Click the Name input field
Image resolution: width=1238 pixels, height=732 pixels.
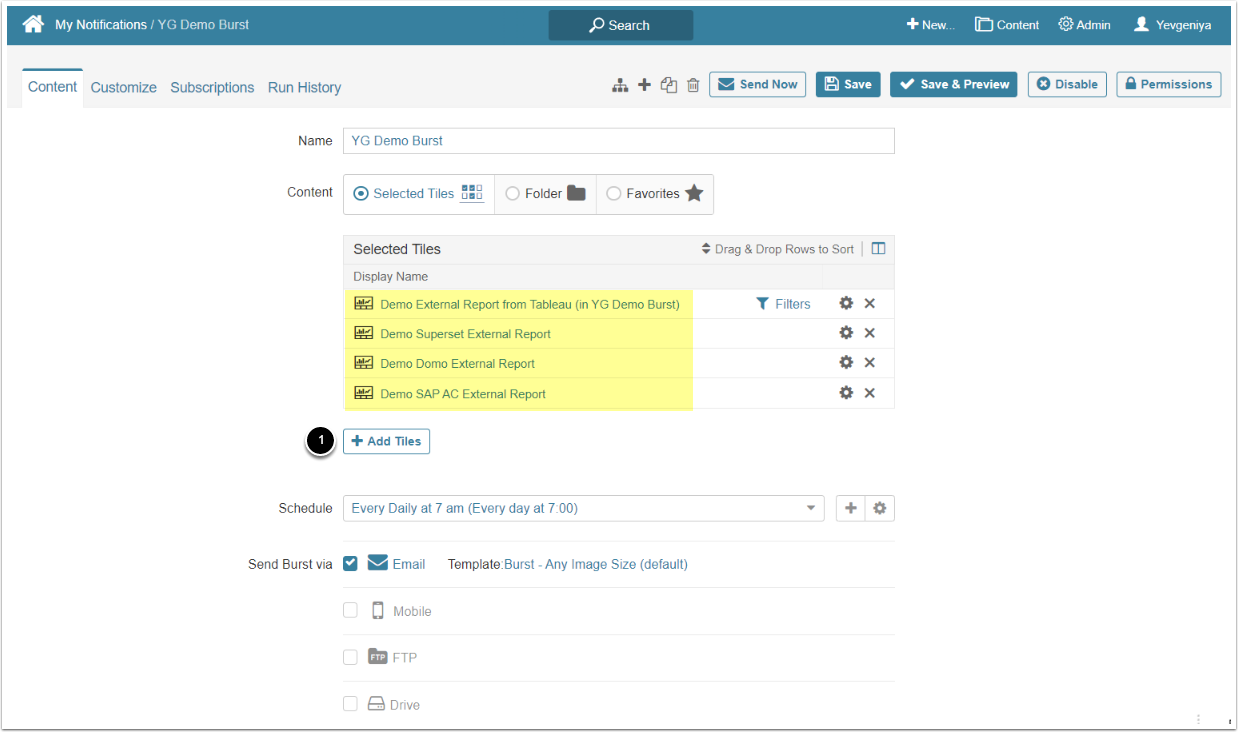(619, 141)
